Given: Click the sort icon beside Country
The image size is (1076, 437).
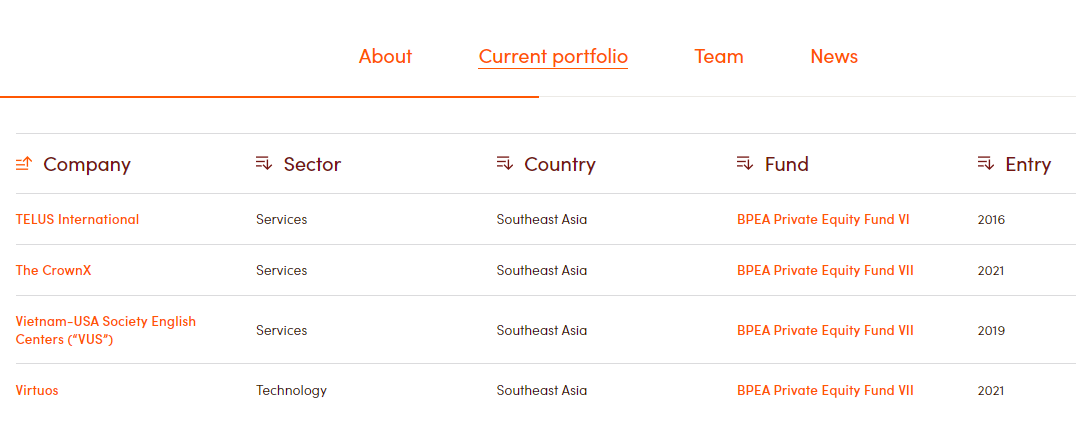Looking at the screenshot, I should (505, 163).
